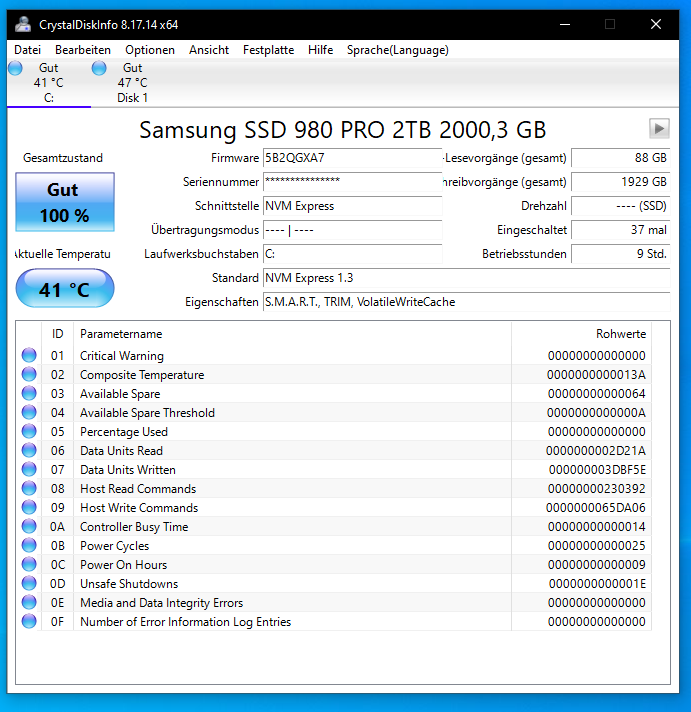691x712 pixels.
Task: Open the Festplatte menu
Action: [x=268, y=50]
